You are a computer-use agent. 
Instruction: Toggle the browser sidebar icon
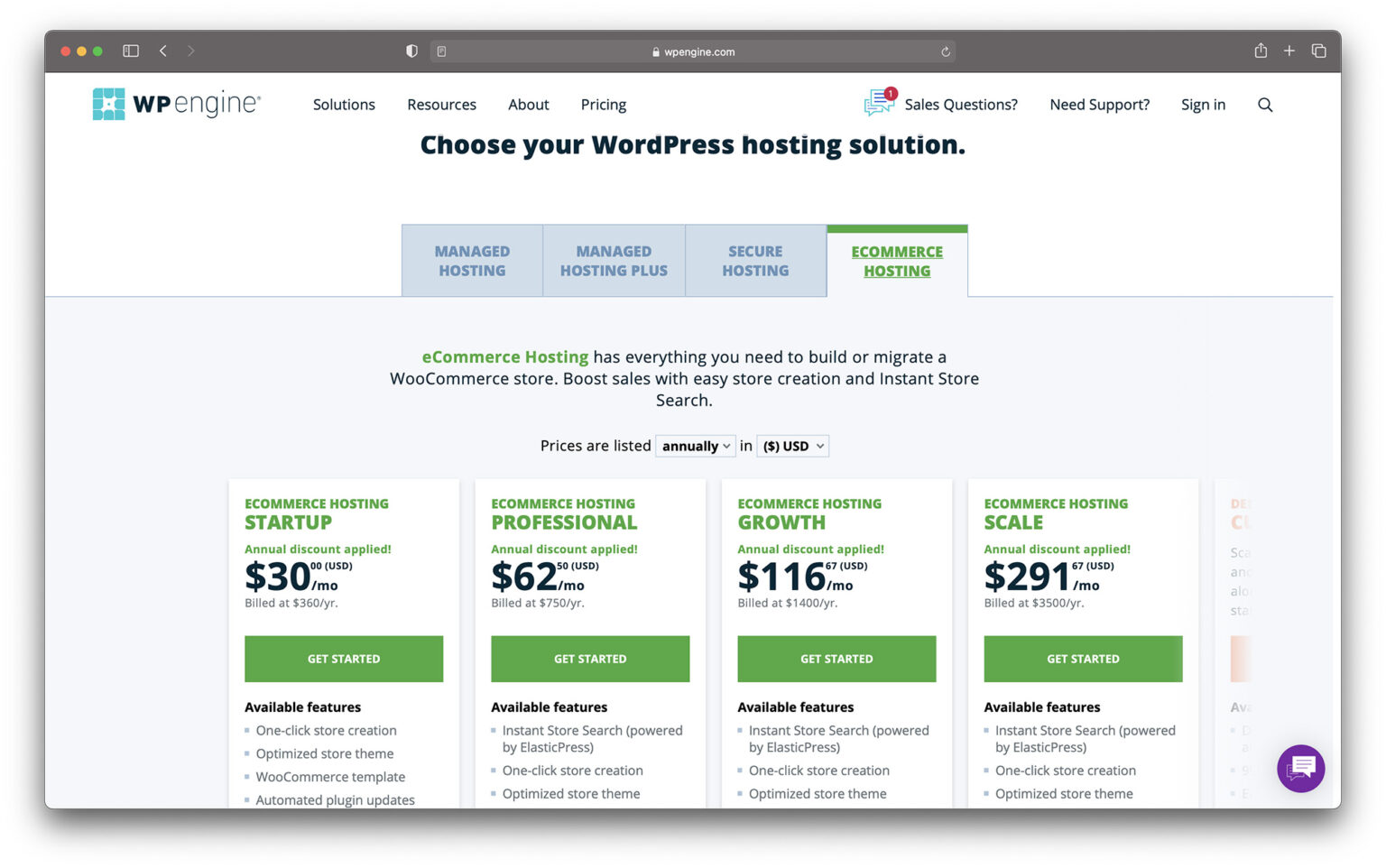click(x=131, y=51)
